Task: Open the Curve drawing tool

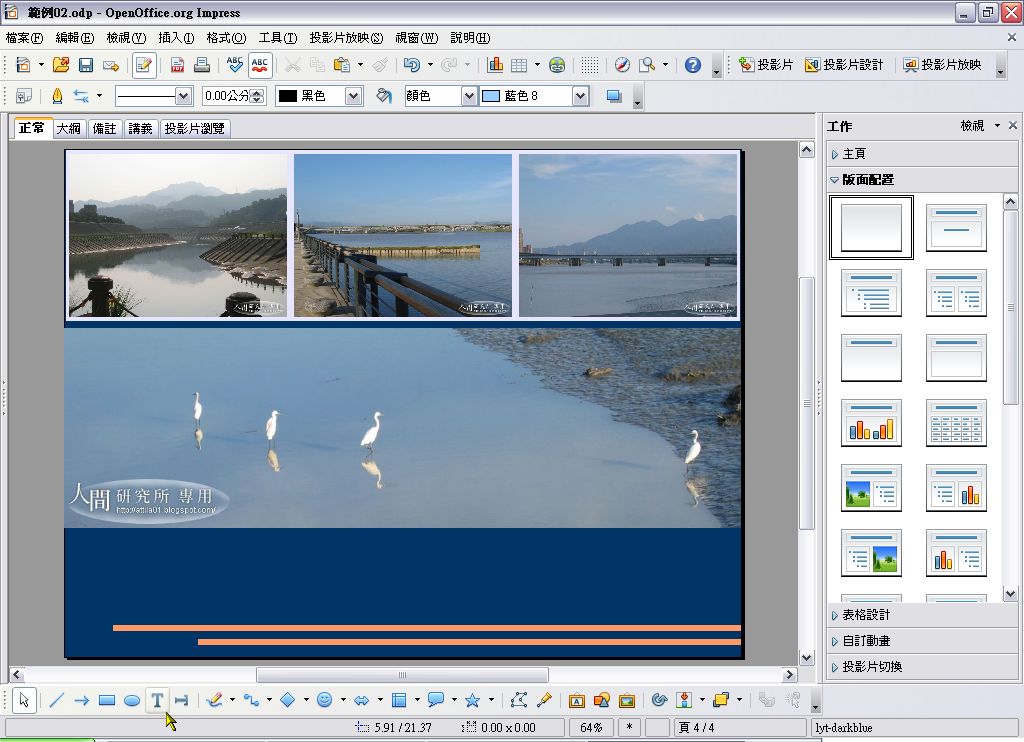Action: (214, 700)
